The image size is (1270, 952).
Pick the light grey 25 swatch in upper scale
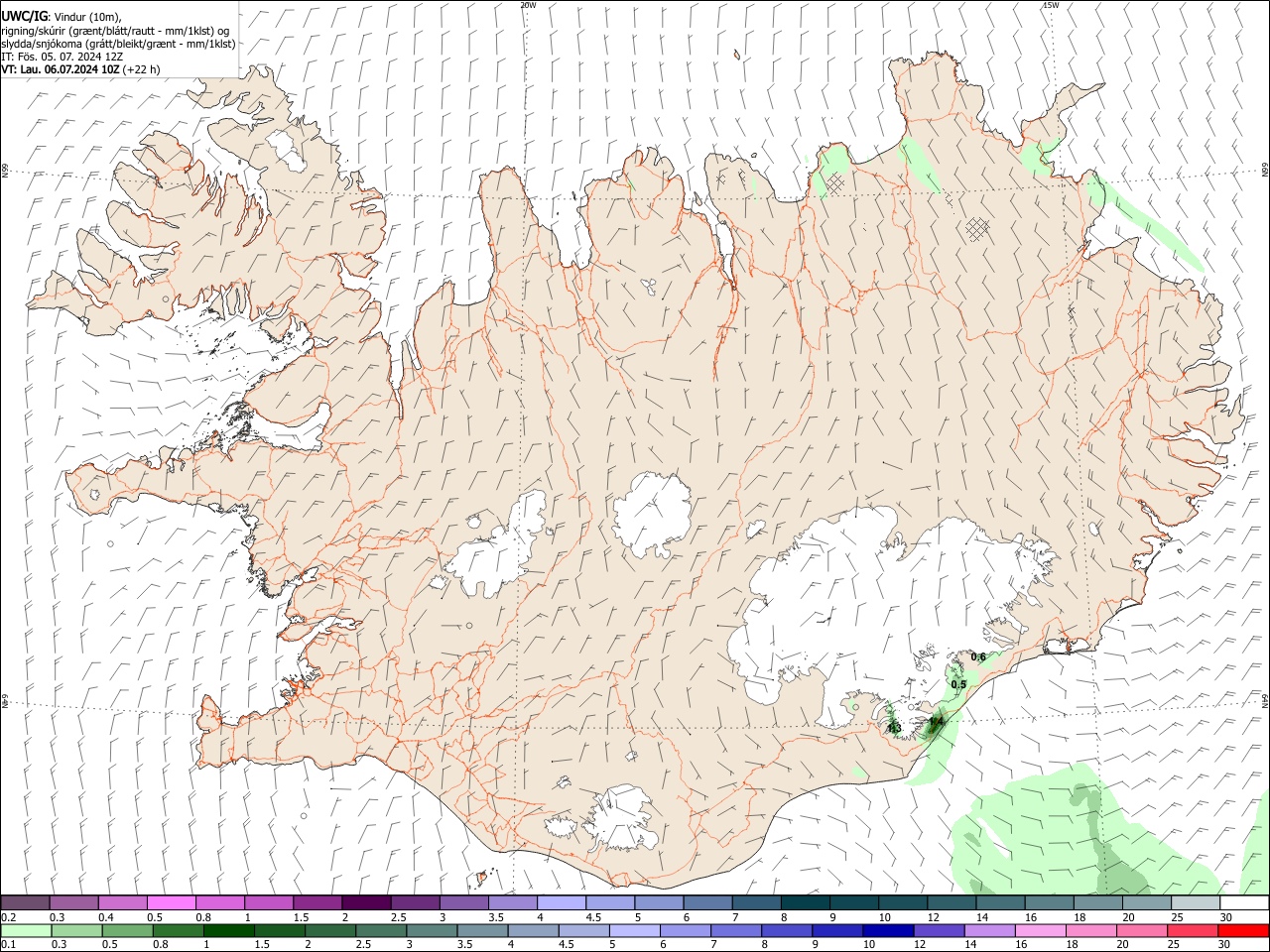click(x=1197, y=903)
